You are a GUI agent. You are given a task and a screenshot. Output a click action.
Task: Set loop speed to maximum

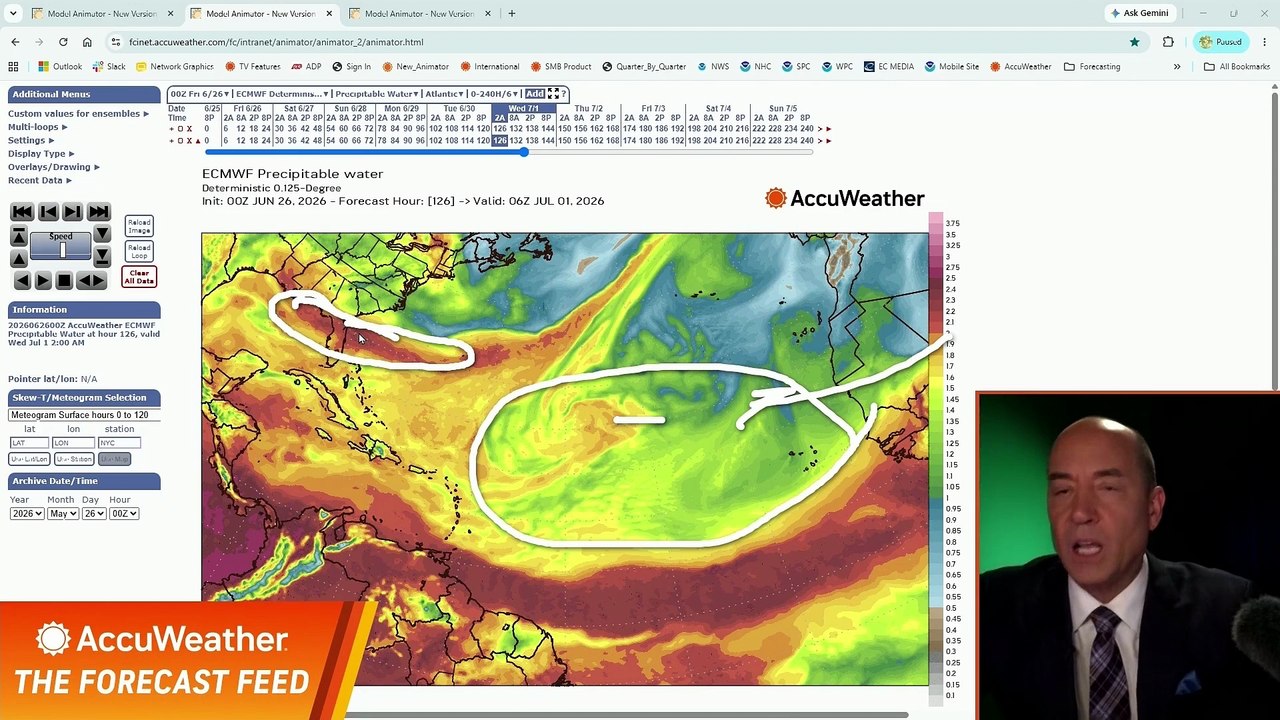point(19,235)
